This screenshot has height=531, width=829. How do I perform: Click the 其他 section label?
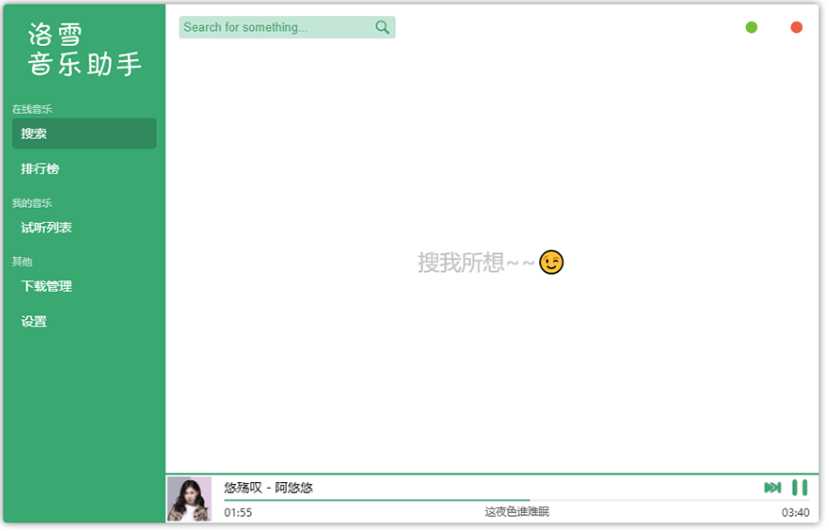(22, 261)
